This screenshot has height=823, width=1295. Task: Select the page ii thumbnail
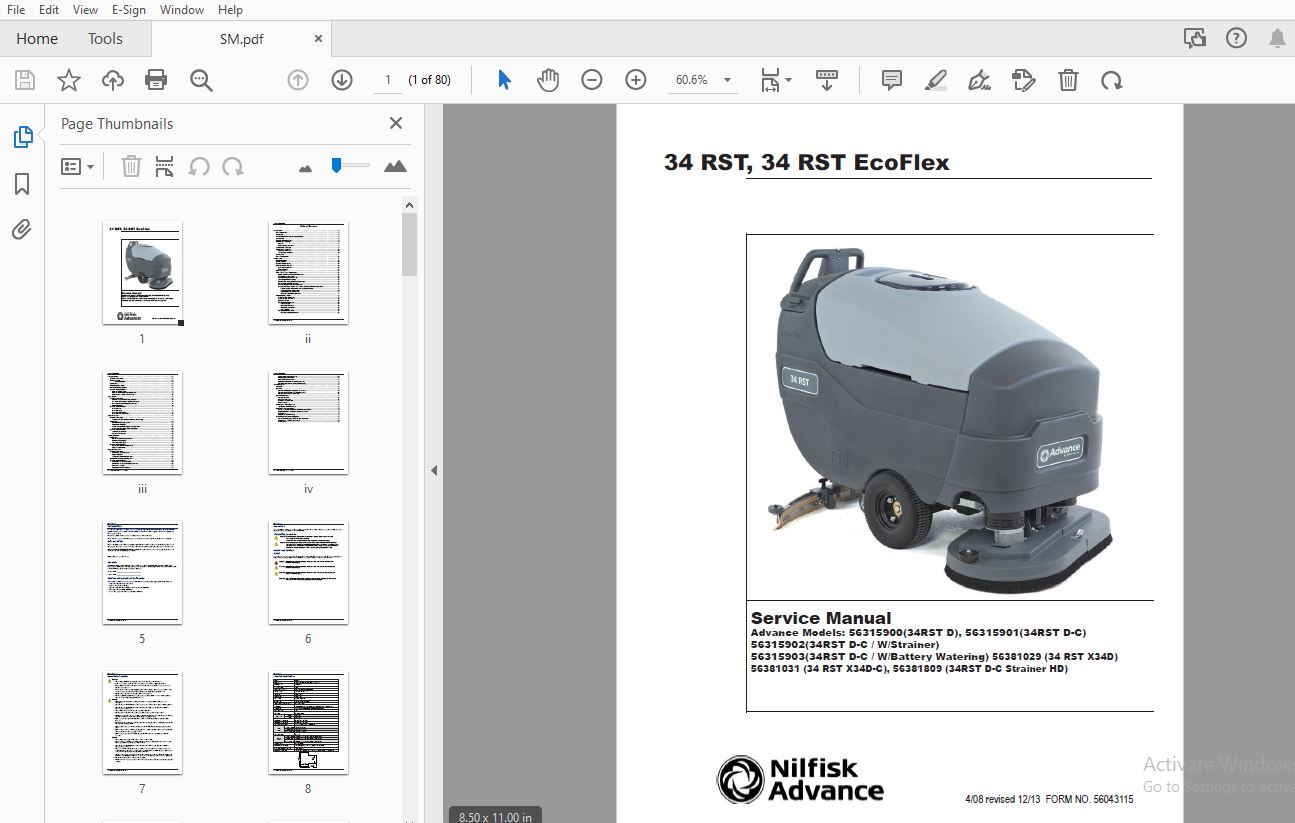tap(308, 273)
